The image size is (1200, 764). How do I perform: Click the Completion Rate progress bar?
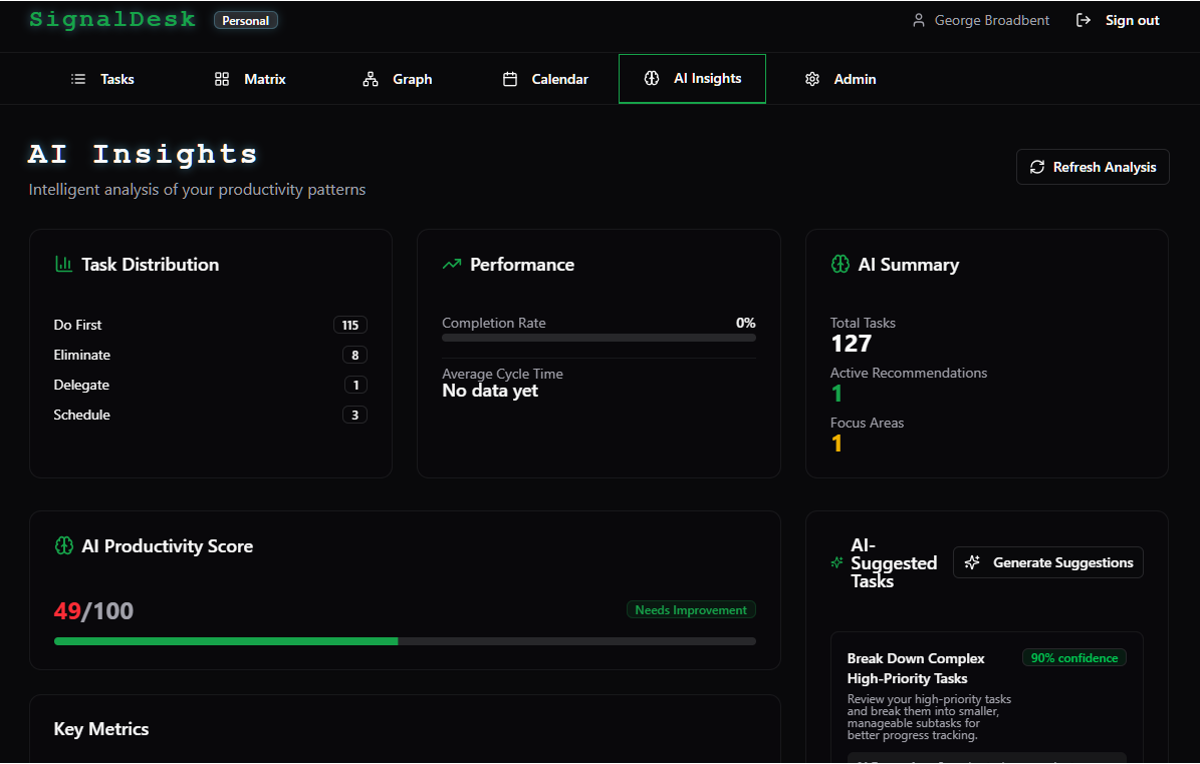click(599, 338)
